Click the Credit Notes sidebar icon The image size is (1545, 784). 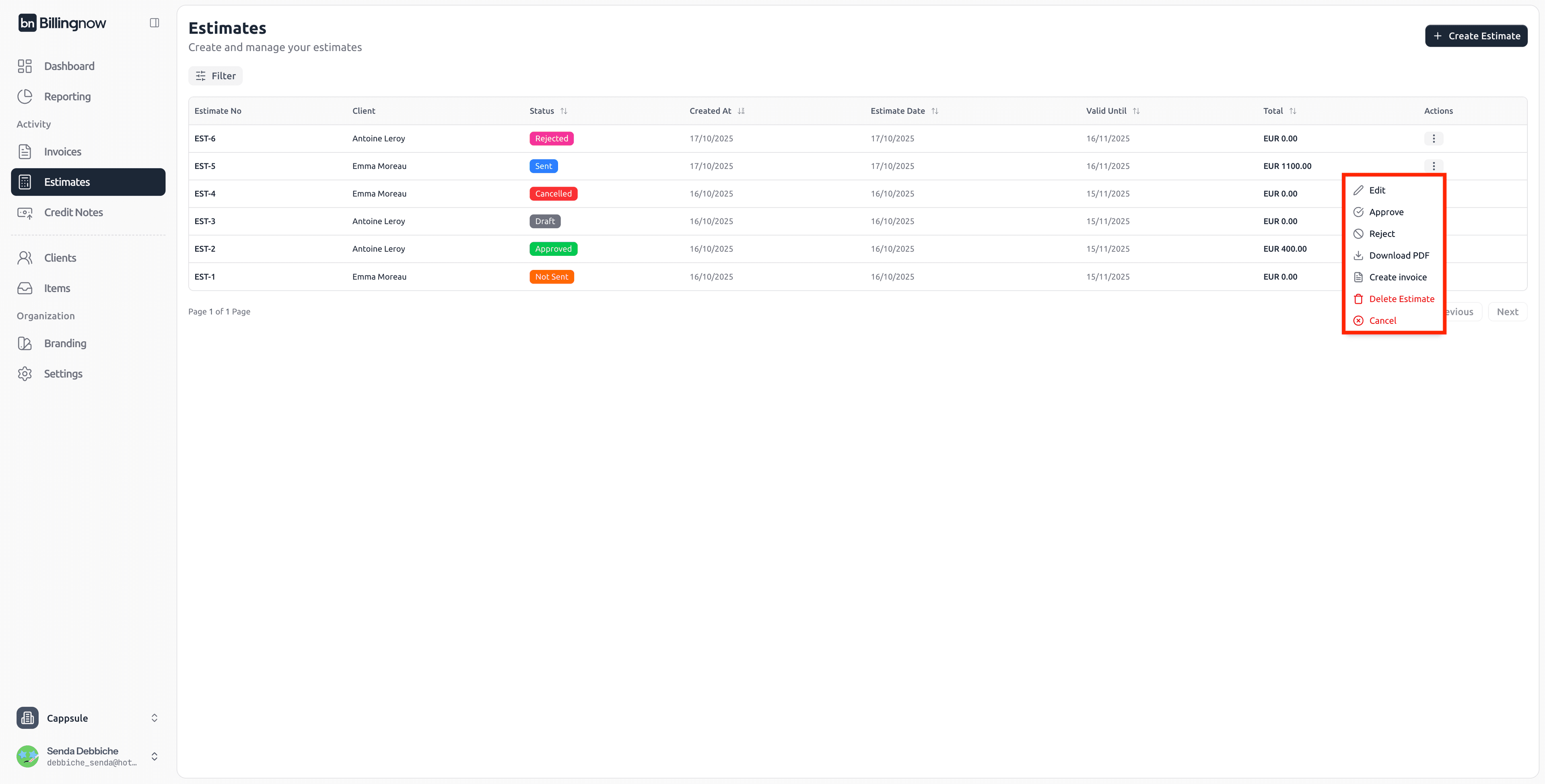pyautogui.click(x=25, y=212)
